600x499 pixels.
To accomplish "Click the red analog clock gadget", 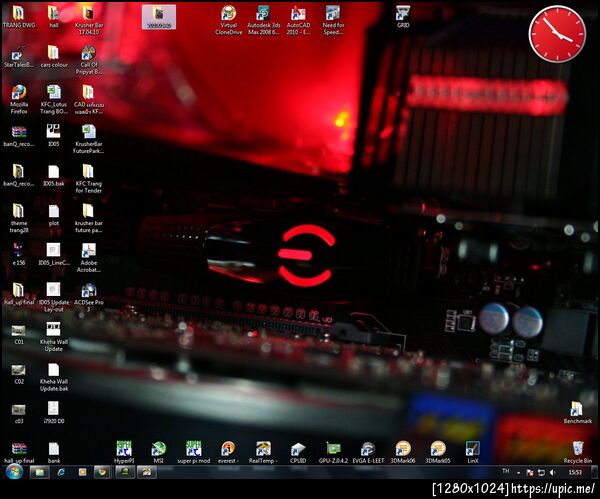I will [557, 34].
